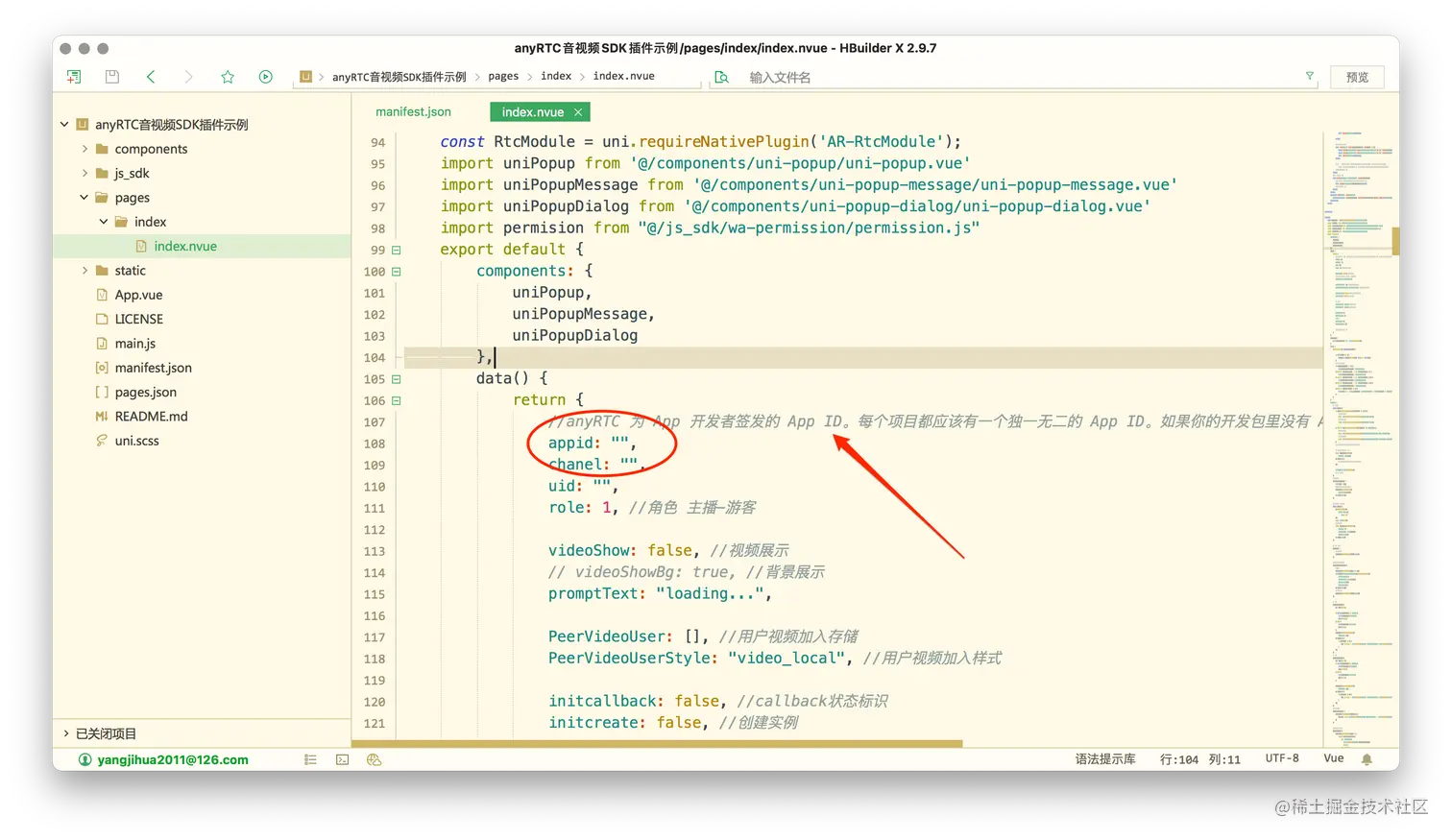Collapse the pages folder
Image resolution: width=1452 pixels, height=840 pixels.
[x=85, y=198]
